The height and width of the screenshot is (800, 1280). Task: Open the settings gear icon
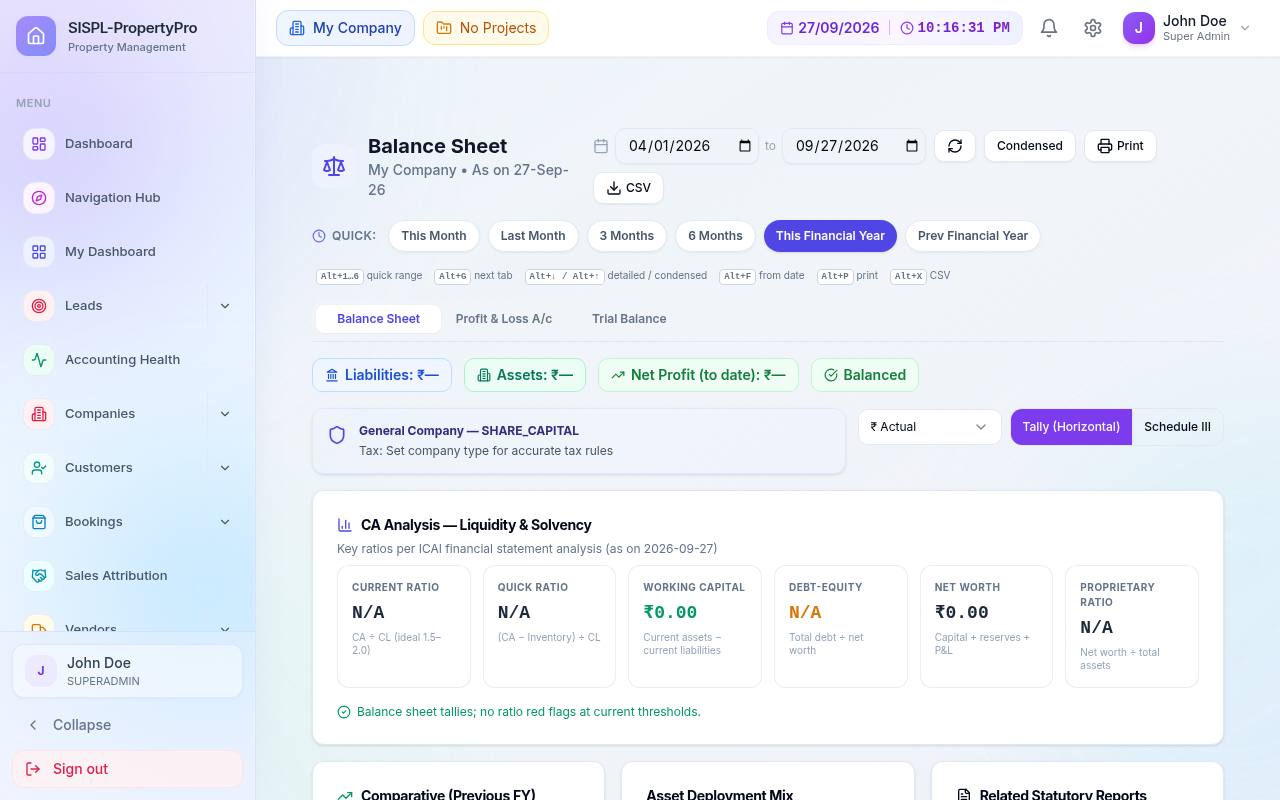pos(1093,28)
